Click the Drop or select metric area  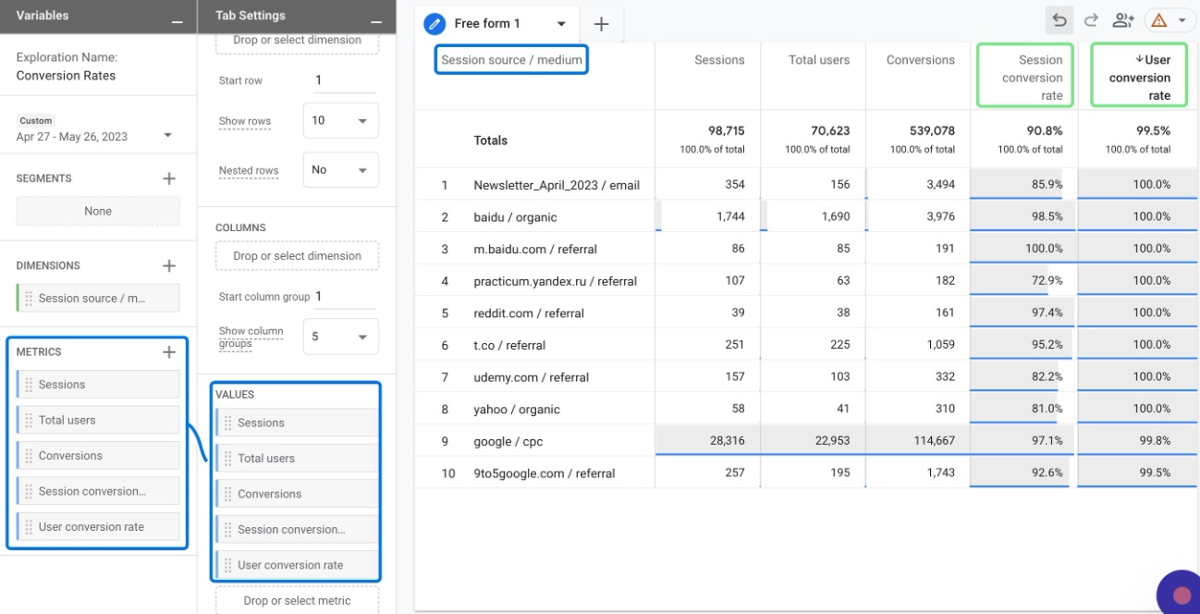point(297,600)
